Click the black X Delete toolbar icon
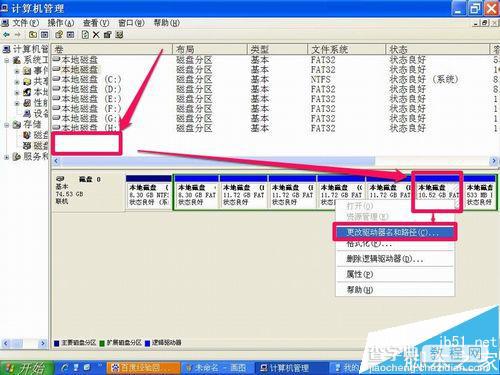The width and height of the screenshot is (500, 375). [x=96, y=35]
